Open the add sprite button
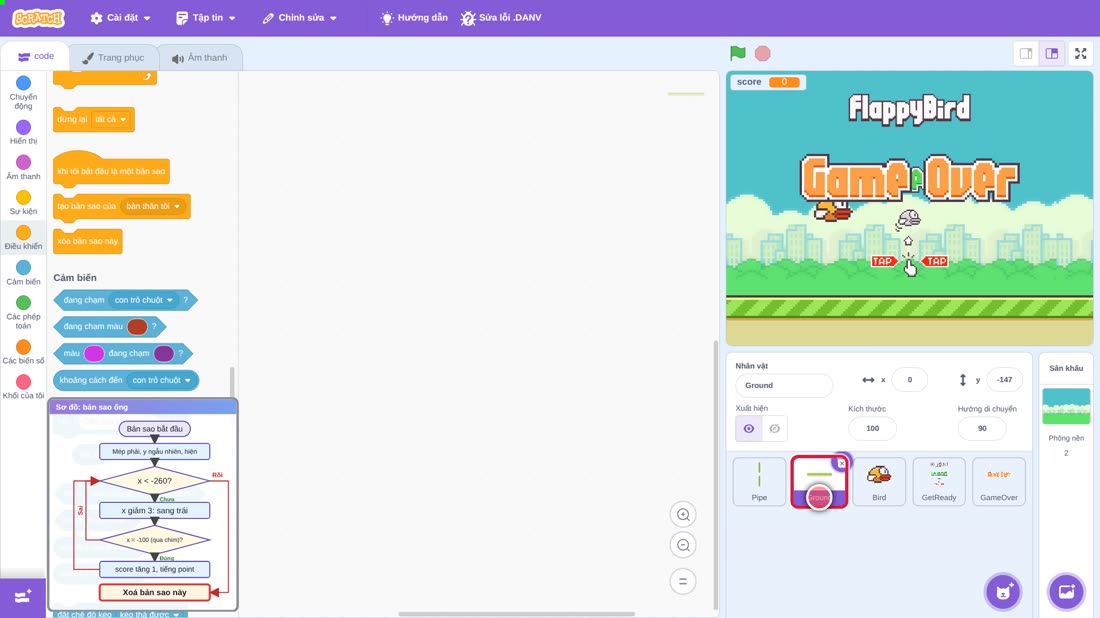 [x=1003, y=591]
